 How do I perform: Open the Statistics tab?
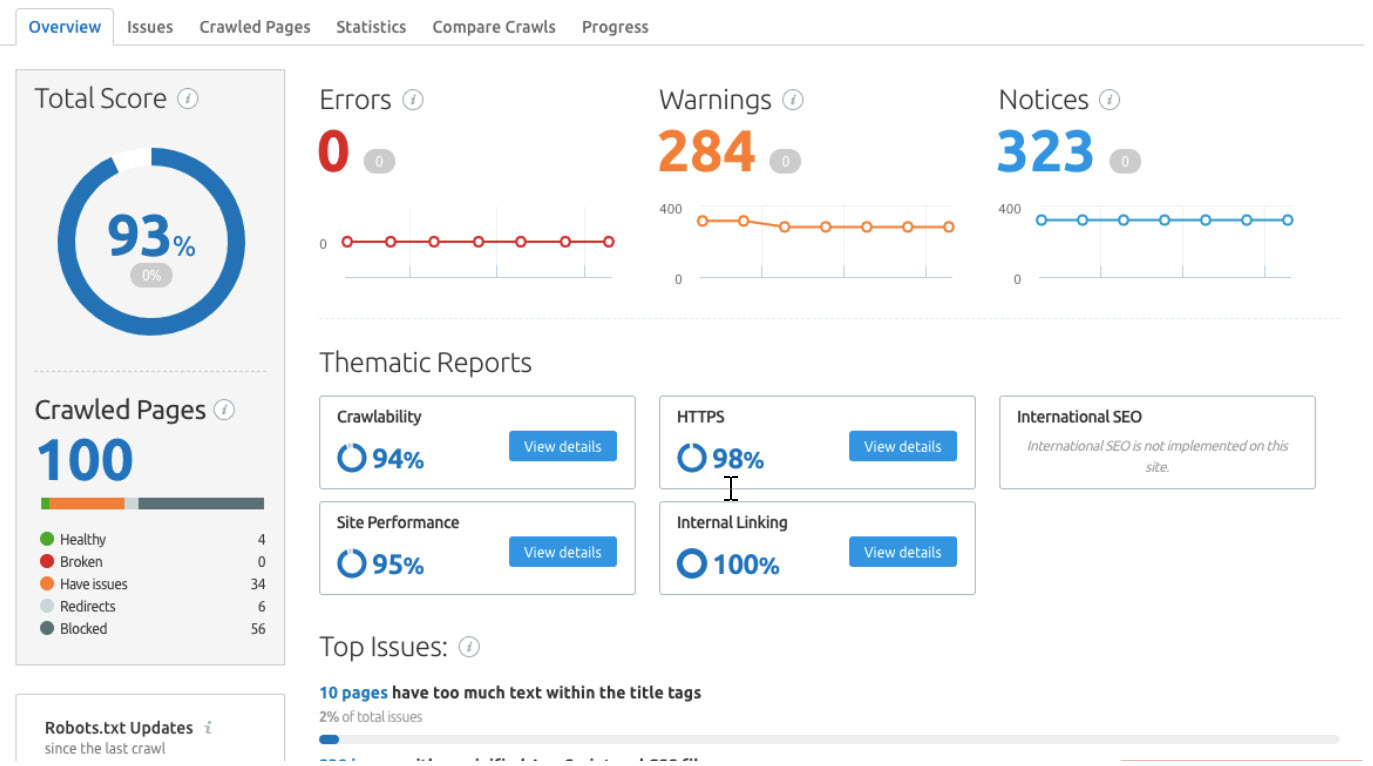coord(371,27)
